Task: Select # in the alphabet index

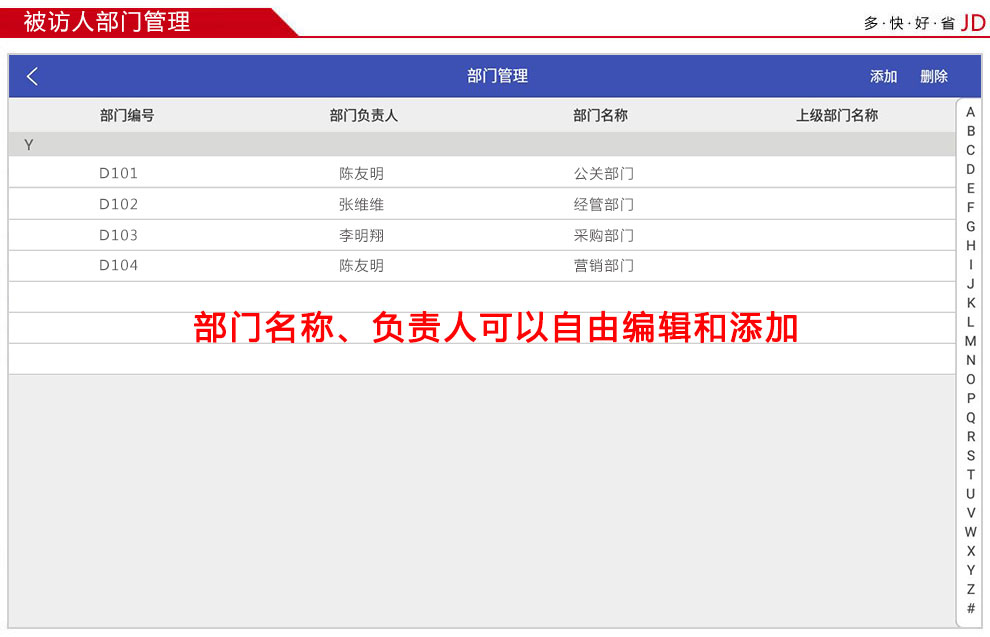Action: pyautogui.click(x=970, y=608)
